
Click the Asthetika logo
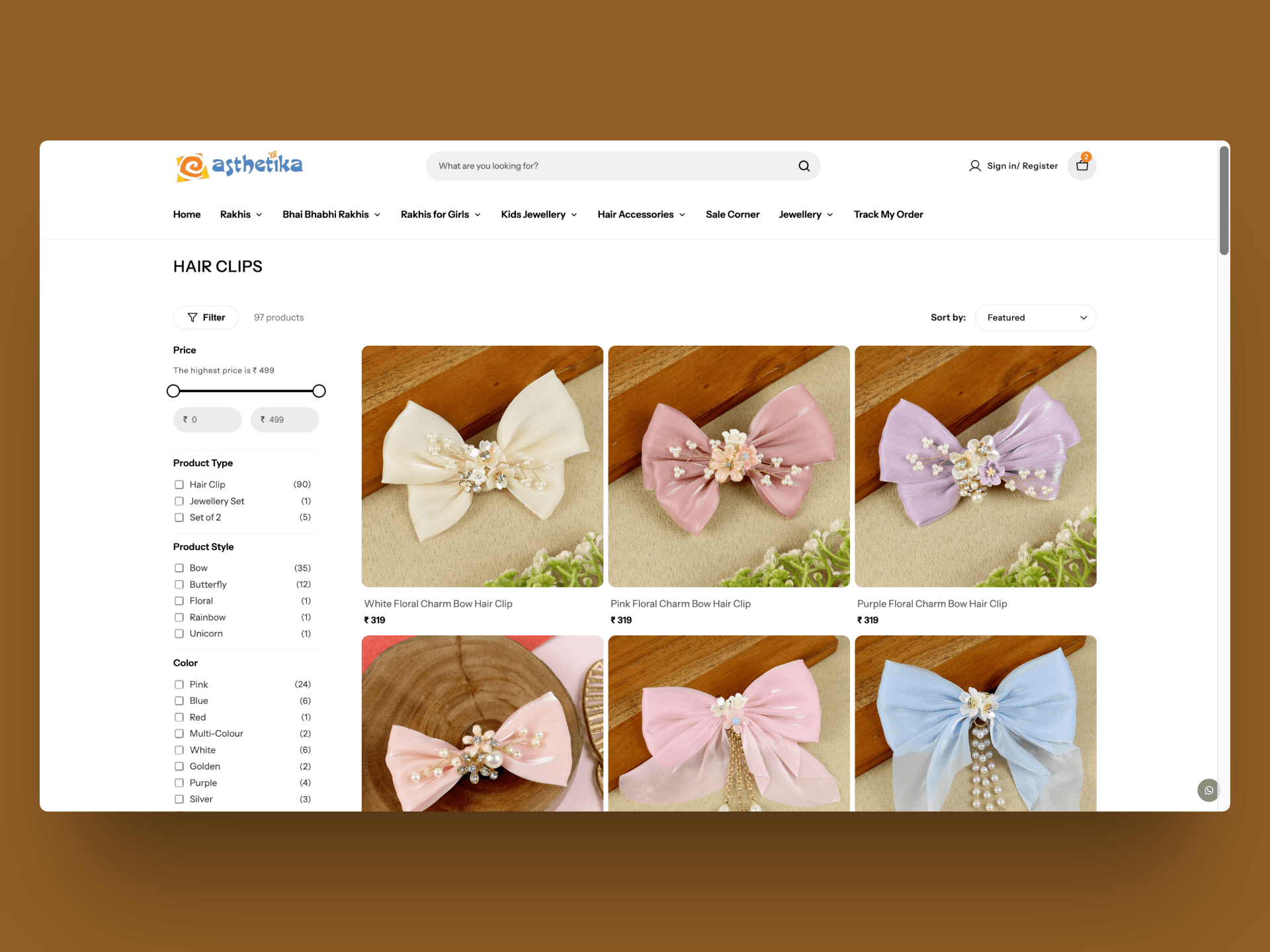point(239,166)
